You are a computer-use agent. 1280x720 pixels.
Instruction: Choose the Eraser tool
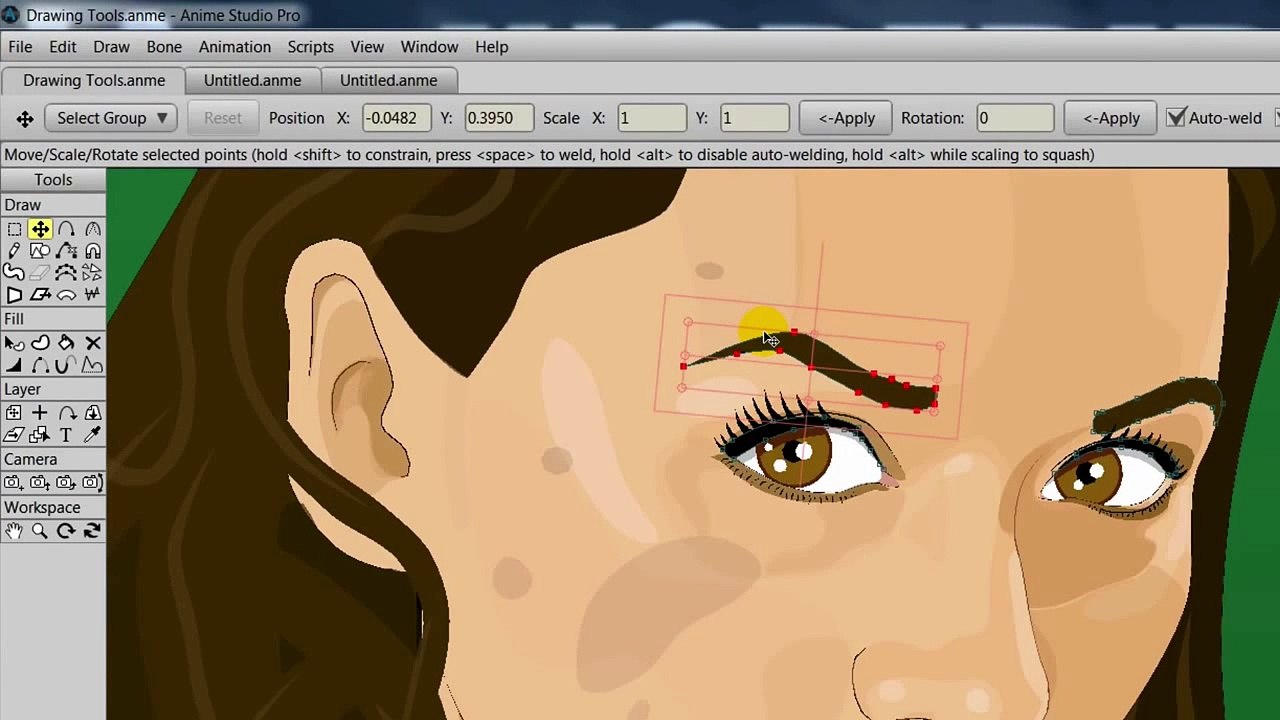[x=40, y=273]
